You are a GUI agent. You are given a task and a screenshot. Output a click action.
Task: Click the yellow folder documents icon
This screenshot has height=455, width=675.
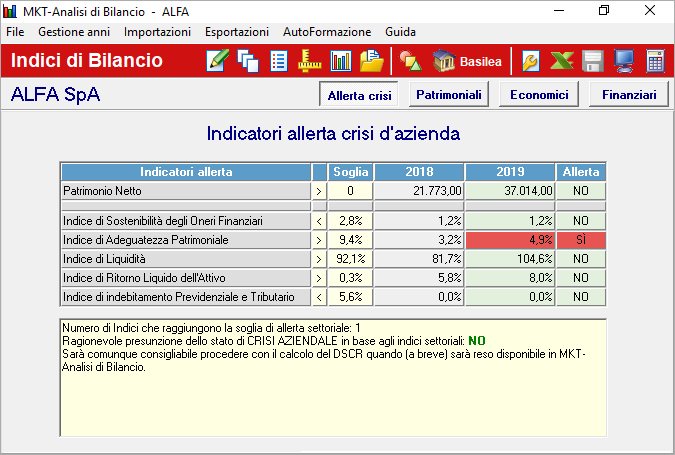tap(372, 61)
